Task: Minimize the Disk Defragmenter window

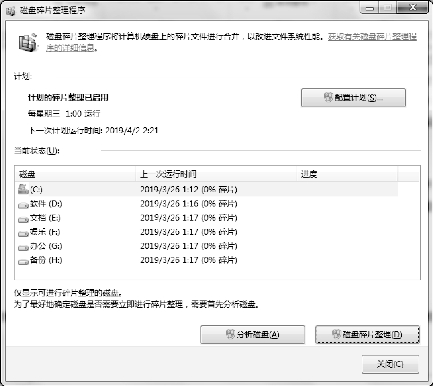Action: (369, 8)
